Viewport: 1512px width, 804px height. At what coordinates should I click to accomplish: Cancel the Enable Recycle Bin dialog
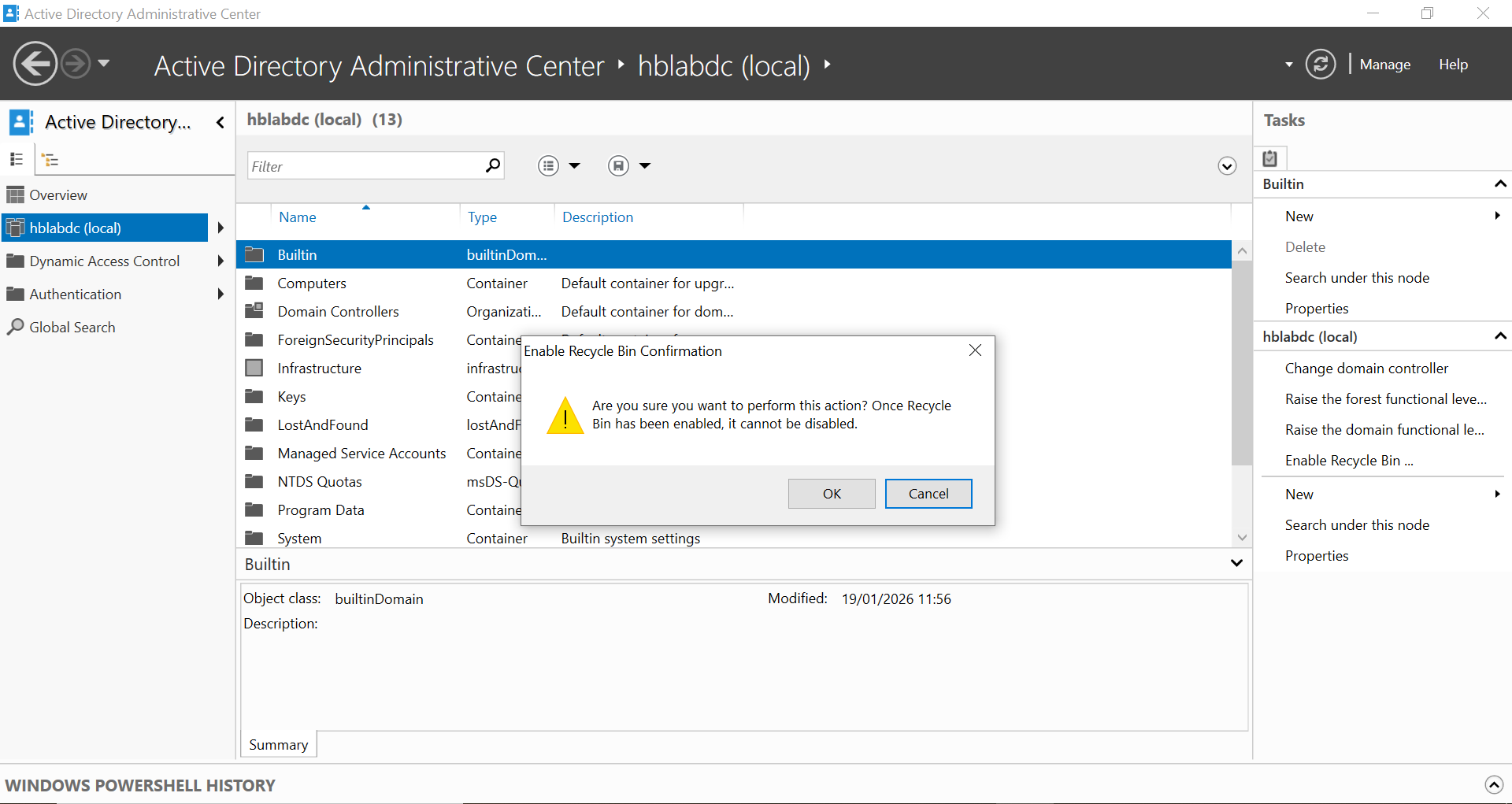(x=928, y=494)
